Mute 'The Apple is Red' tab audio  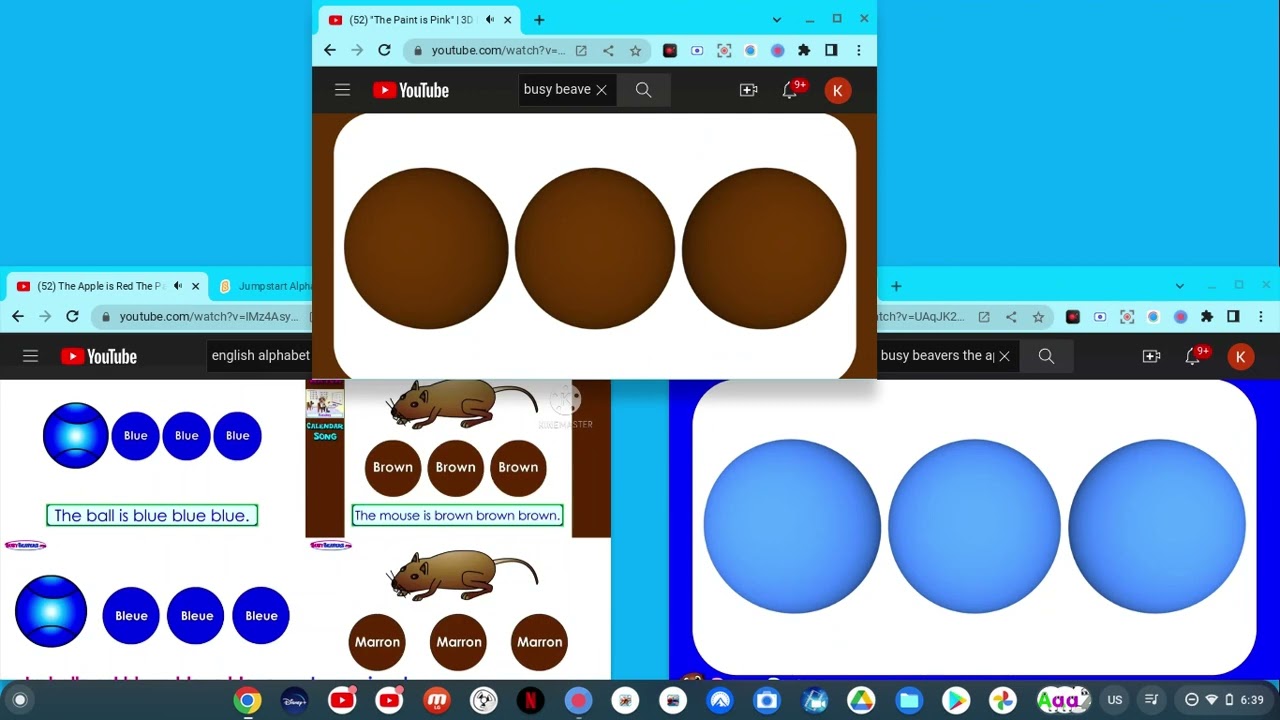[x=178, y=286]
